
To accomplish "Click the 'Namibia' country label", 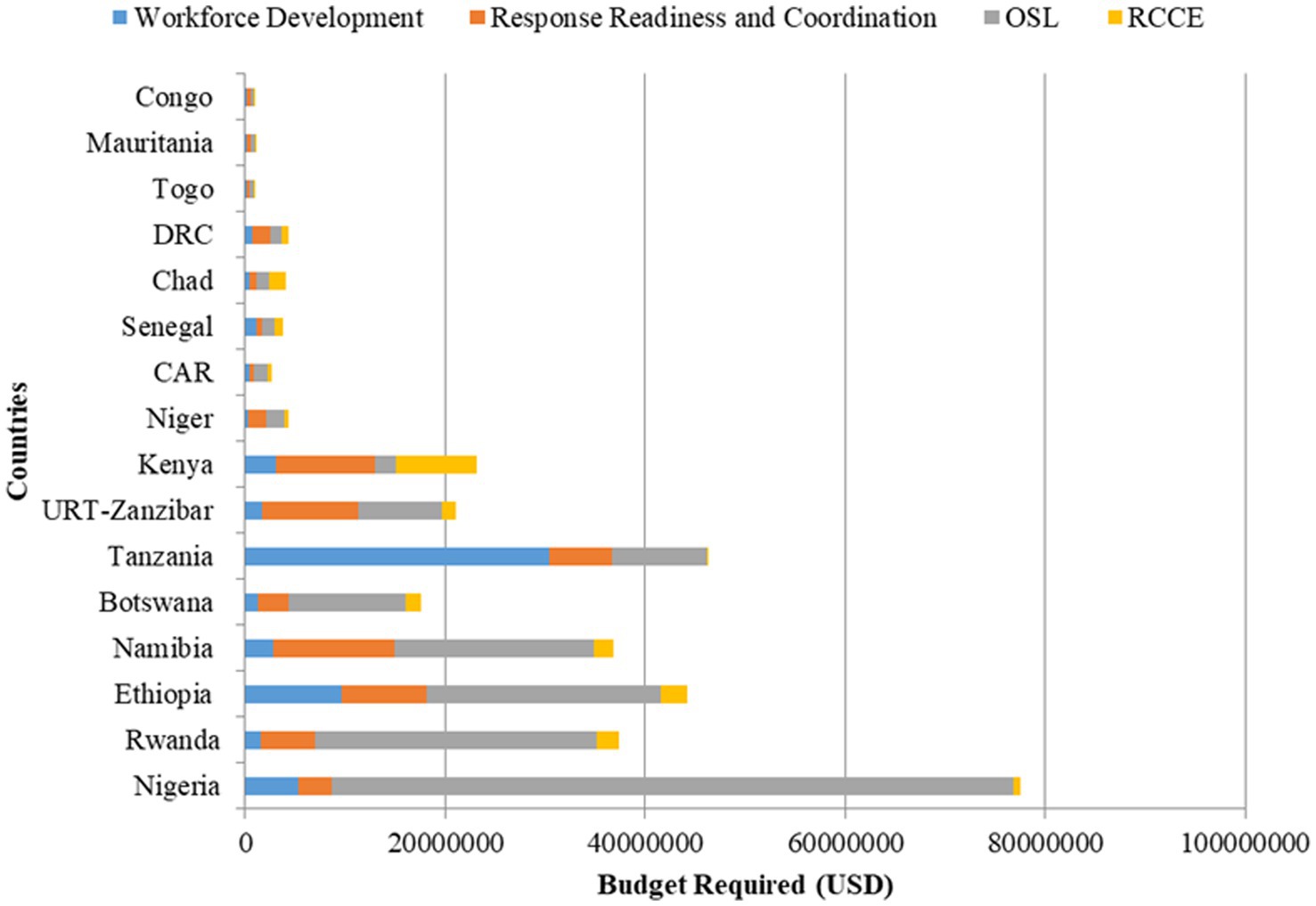I will tap(163, 649).
